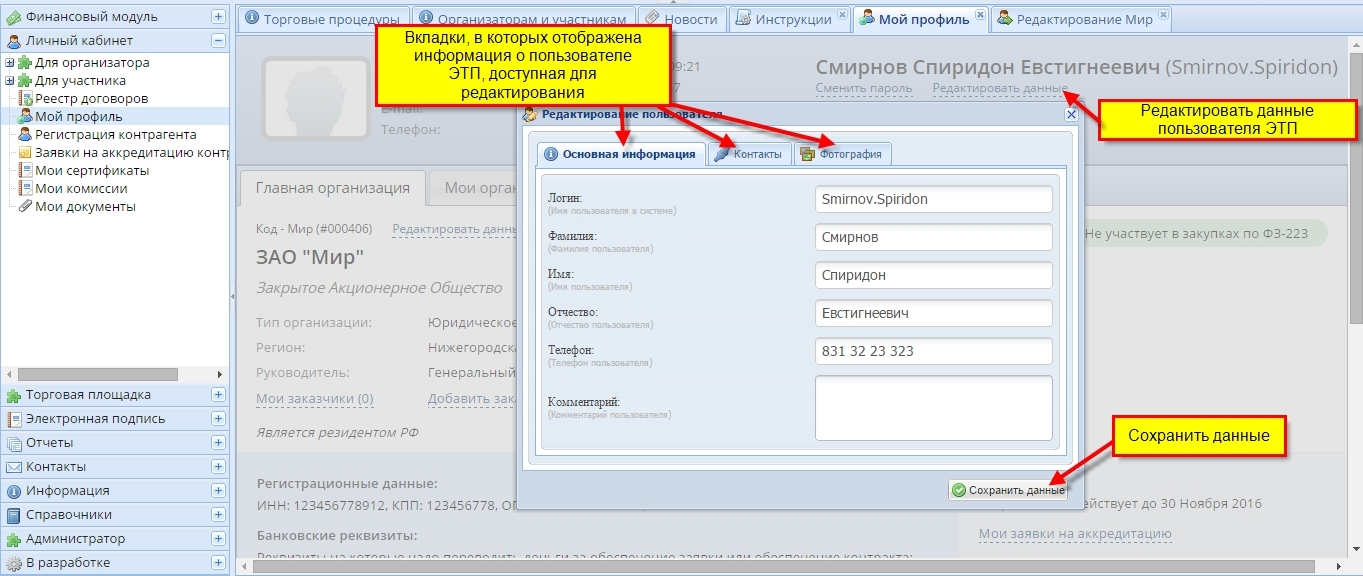
Task: Click the Отчеты section icon
Action: coord(14,443)
